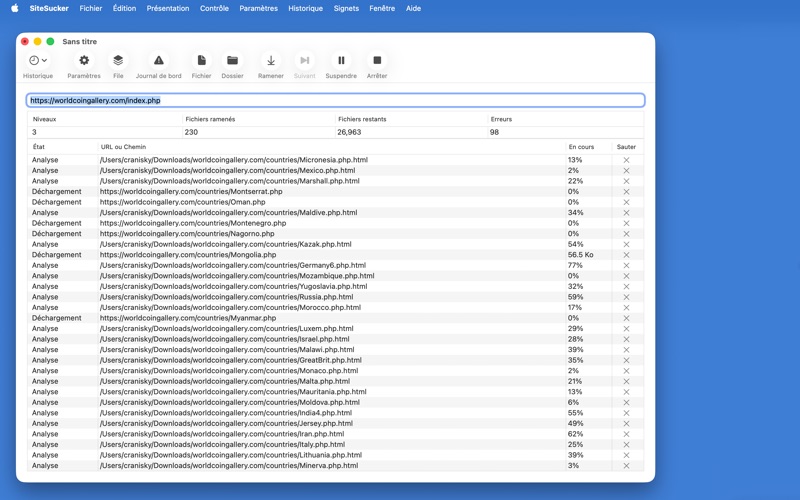Select the Mauritania.php.html path row
The width and height of the screenshot is (800, 500).
click(x=336, y=392)
